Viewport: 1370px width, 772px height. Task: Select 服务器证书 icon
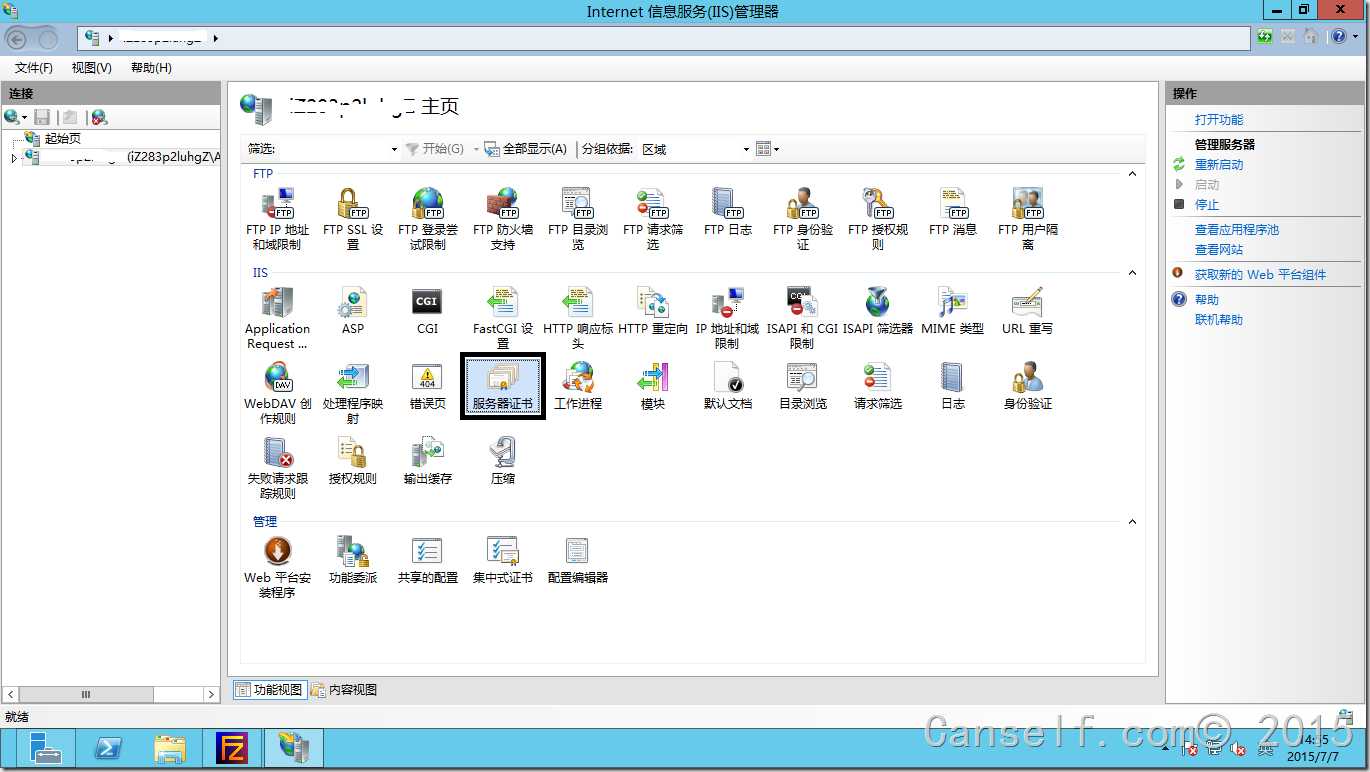click(503, 385)
